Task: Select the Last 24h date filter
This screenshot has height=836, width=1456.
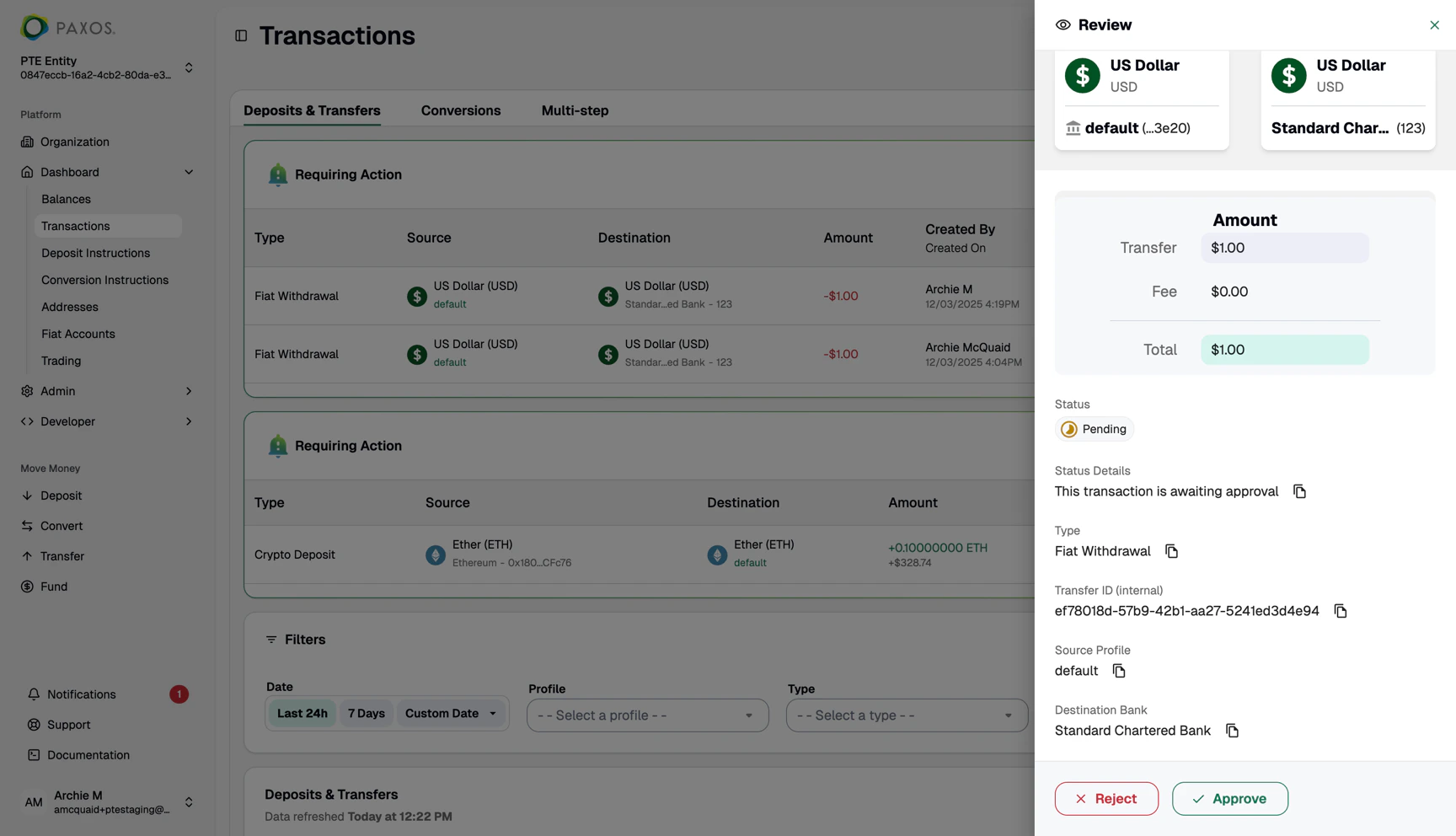Action: point(302,714)
